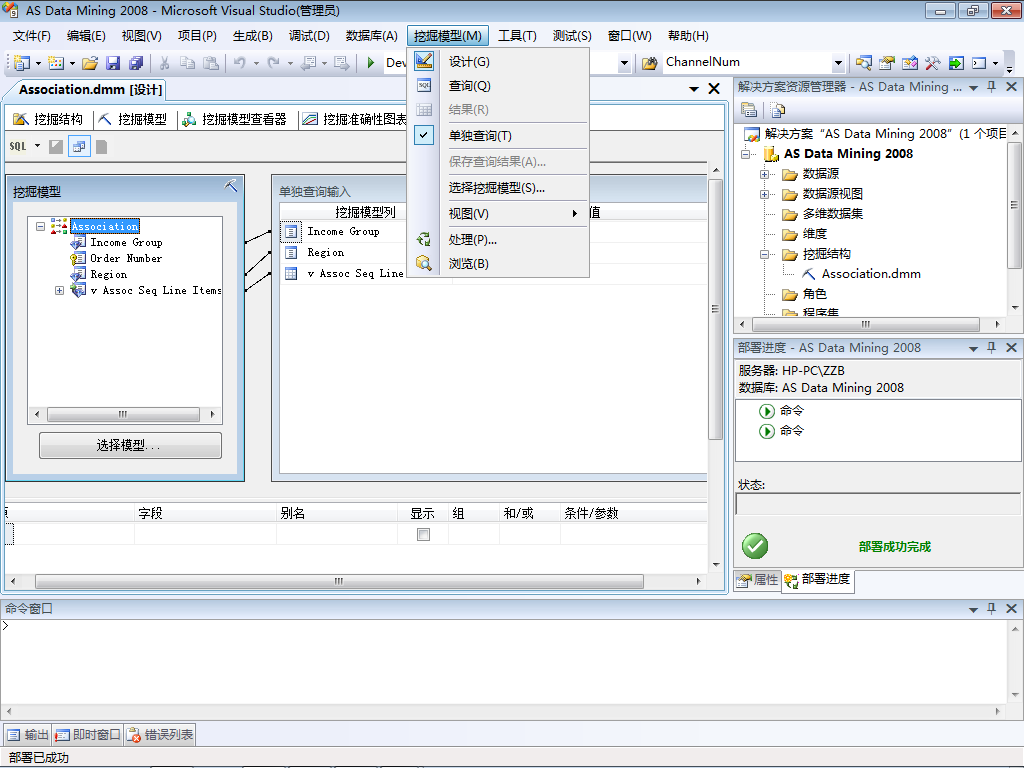Switch to the 输出 tab
This screenshot has width=1024, height=768.
pyautogui.click(x=27, y=735)
